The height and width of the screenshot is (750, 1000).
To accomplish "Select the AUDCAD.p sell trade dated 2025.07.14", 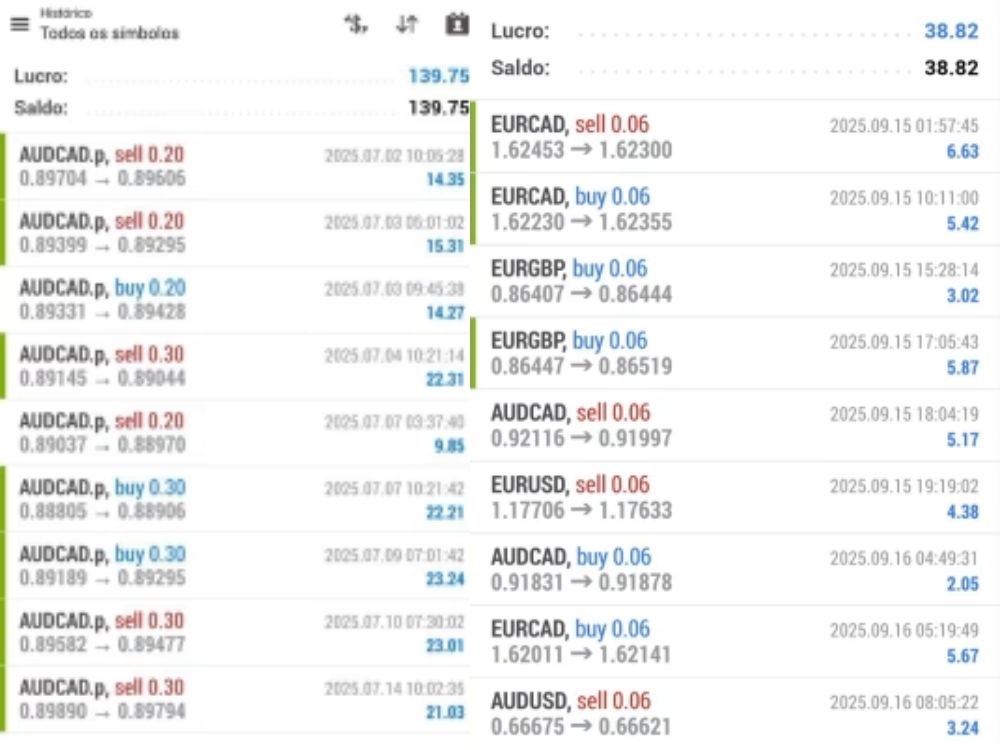I will [x=240, y=699].
